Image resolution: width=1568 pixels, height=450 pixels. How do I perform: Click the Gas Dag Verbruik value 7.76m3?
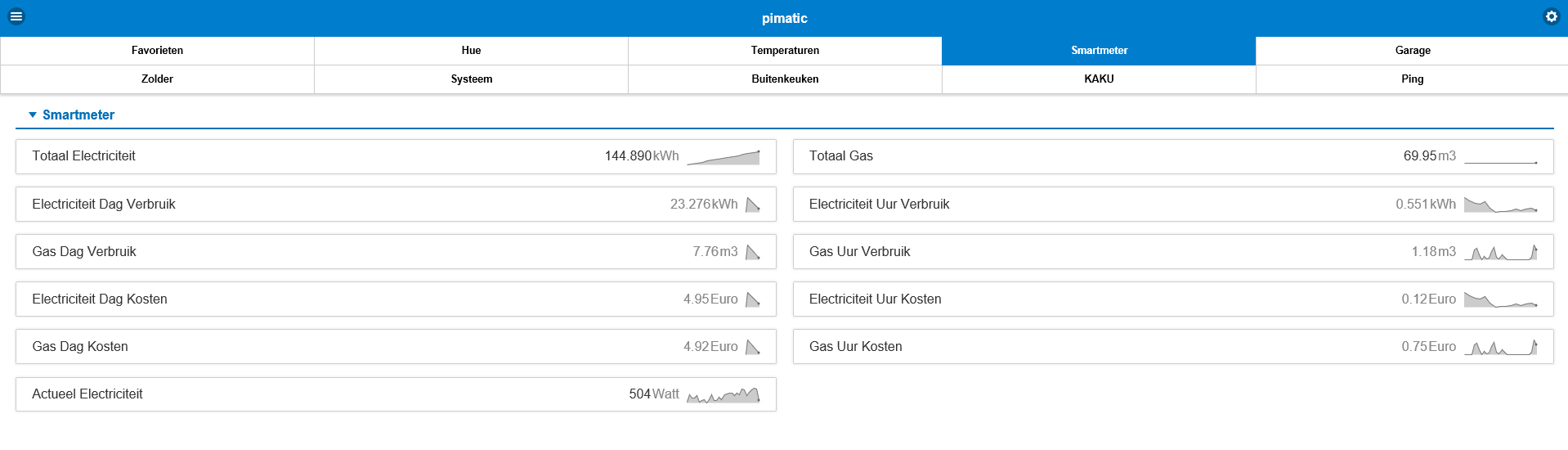click(715, 252)
